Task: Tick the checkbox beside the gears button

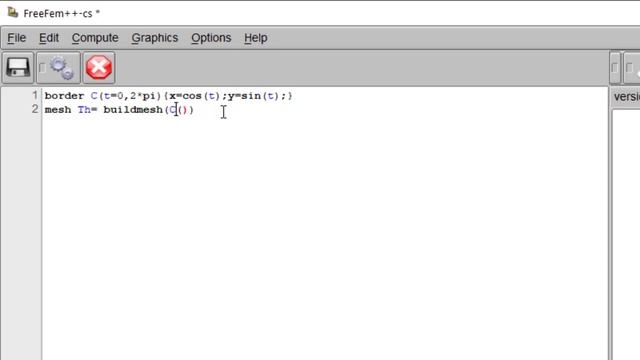Action: tap(42, 68)
